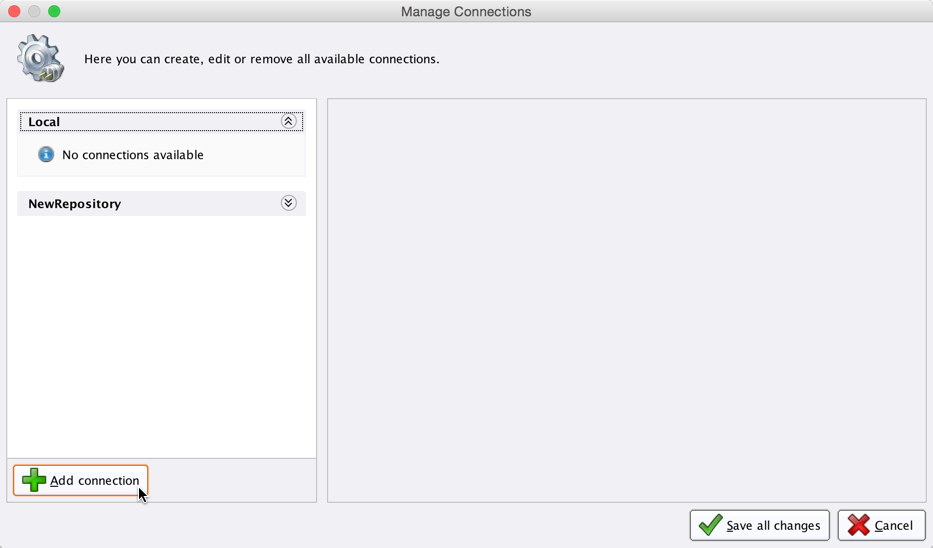Viewport: 933px width, 548px height.
Task: Select the NewRepository header label
Action: pos(75,204)
